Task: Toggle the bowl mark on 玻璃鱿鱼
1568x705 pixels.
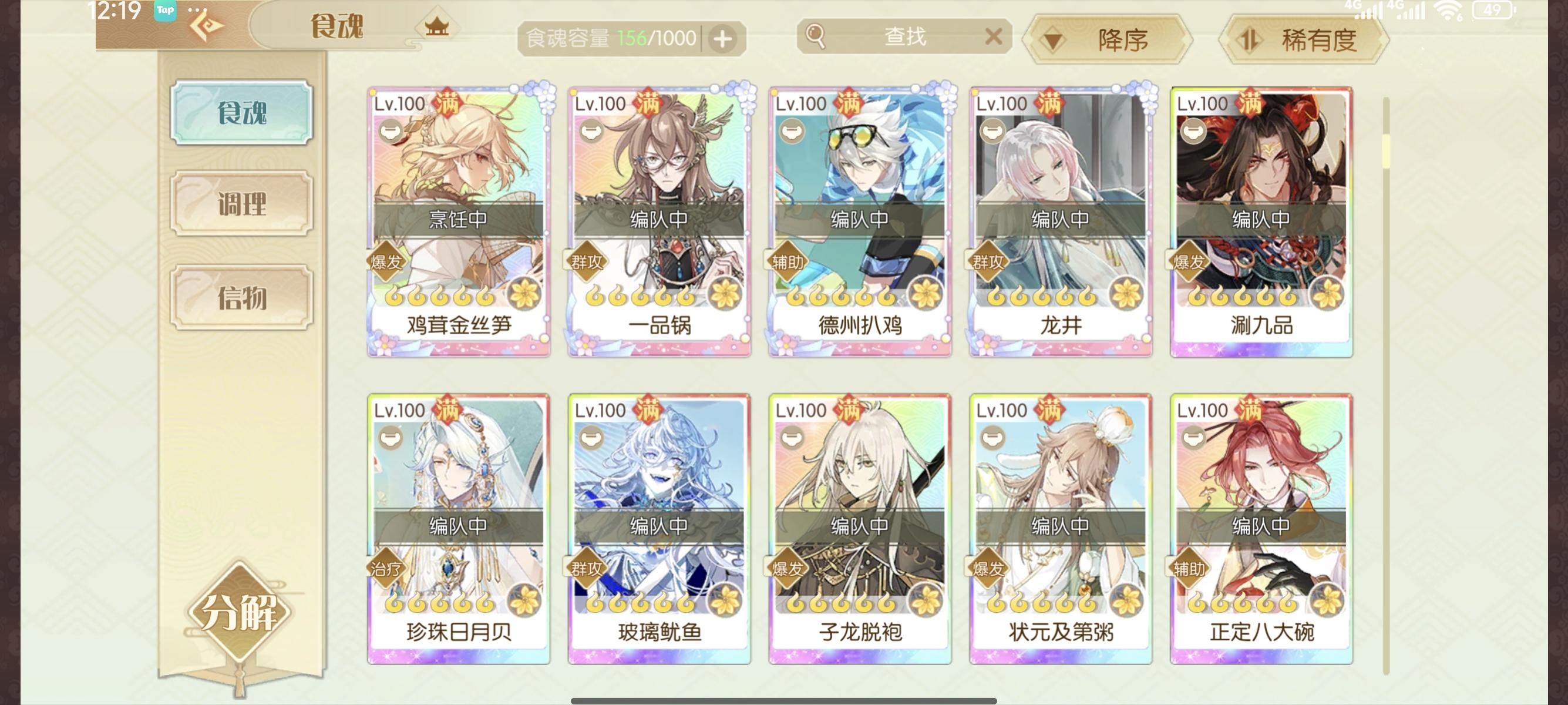Action: [x=591, y=437]
